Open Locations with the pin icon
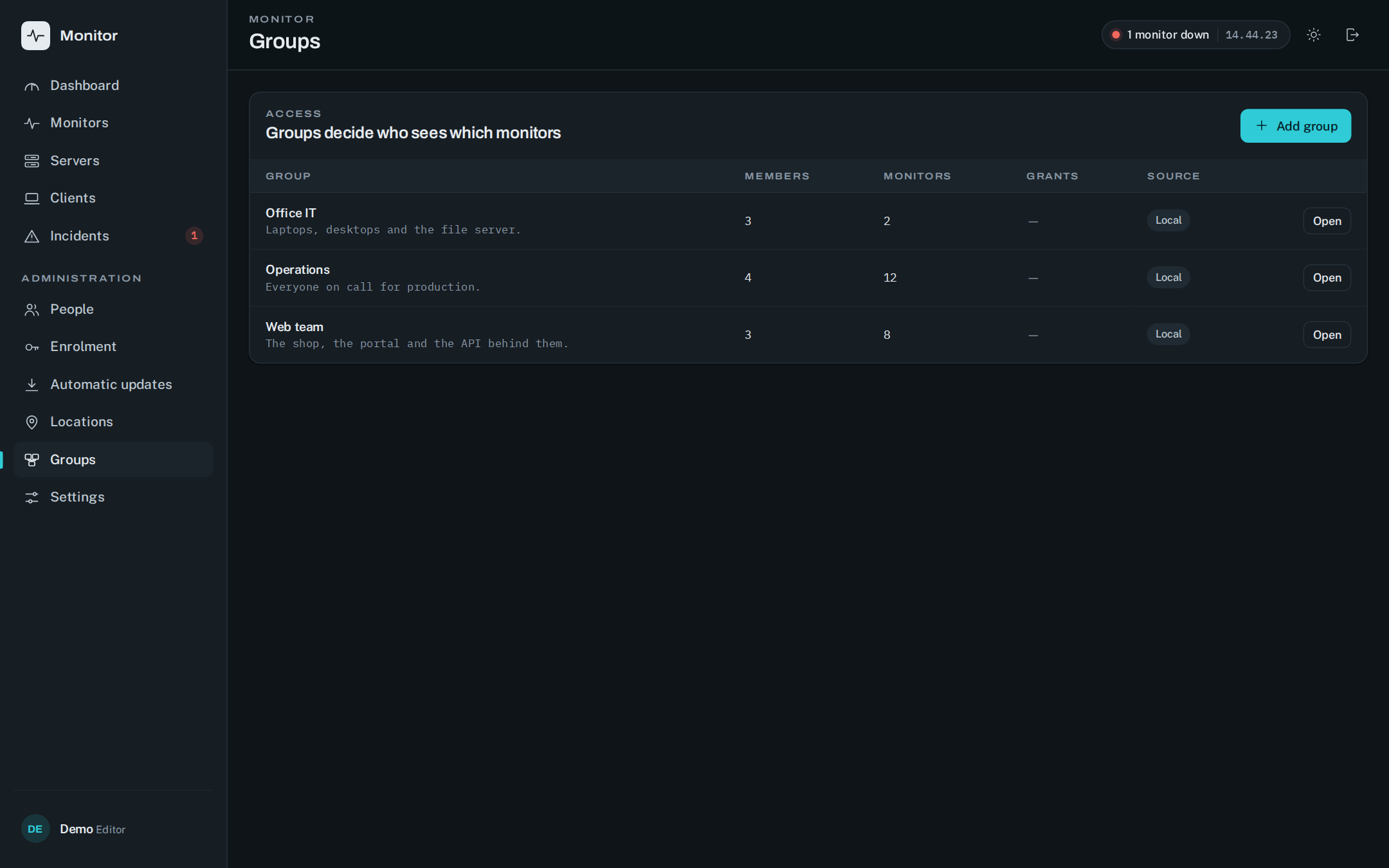This screenshot has width=1389, height=868. (x=113, y=422)
